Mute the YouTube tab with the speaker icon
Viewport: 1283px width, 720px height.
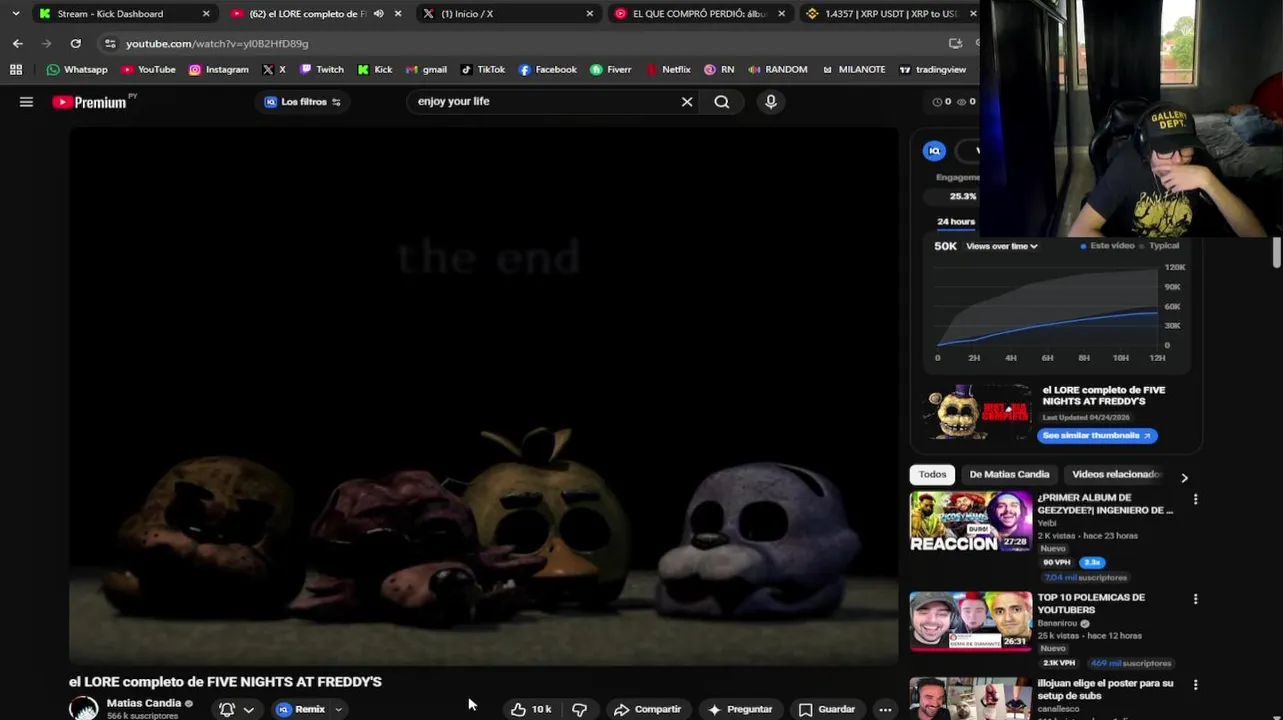378,14
